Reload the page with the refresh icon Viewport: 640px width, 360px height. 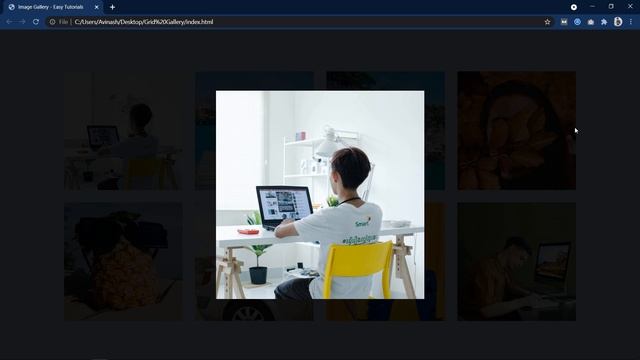[36, 22]
